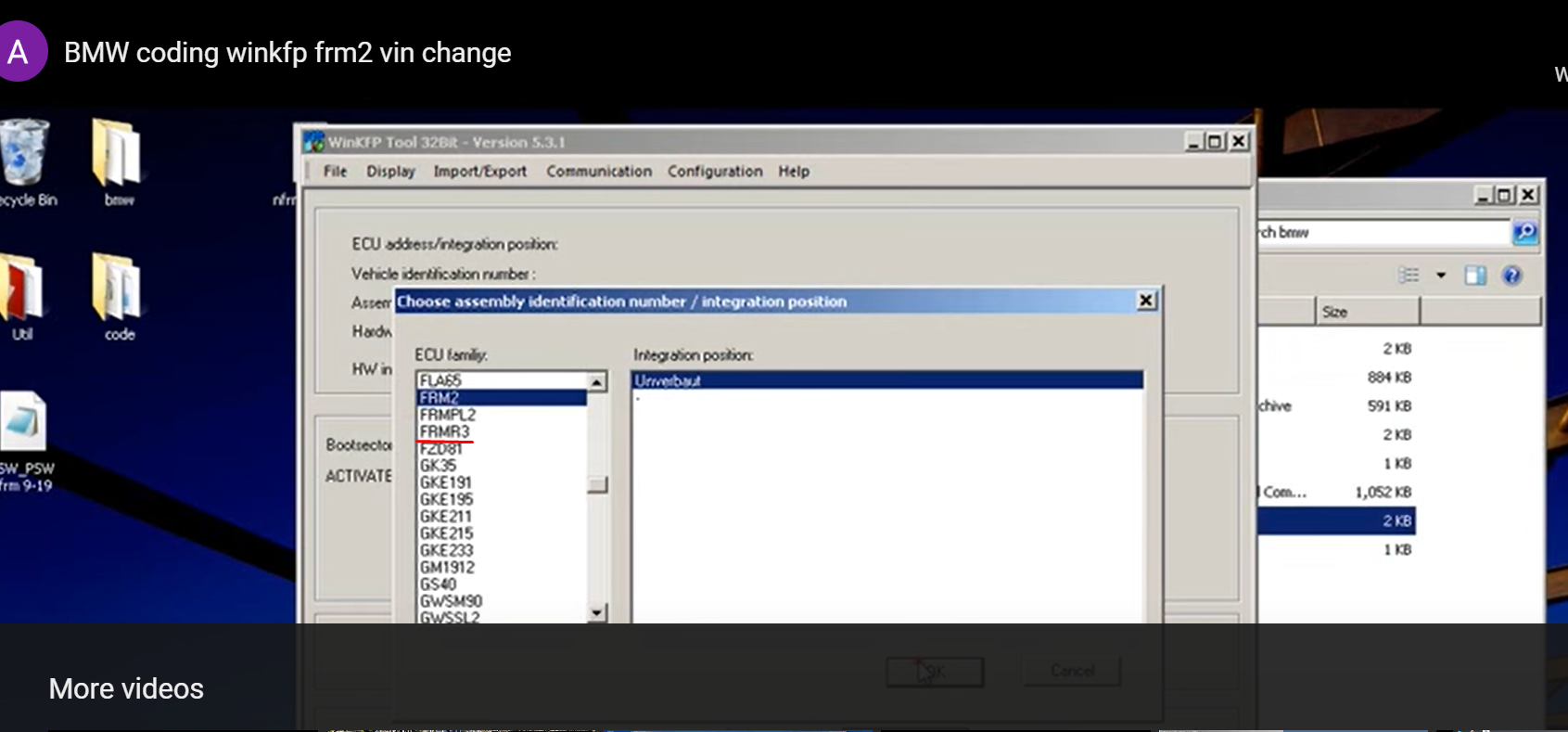Viewport: 1568px width, 732px height.
Task: Click the Cancel button in dialog
Action: point(1072,671)
